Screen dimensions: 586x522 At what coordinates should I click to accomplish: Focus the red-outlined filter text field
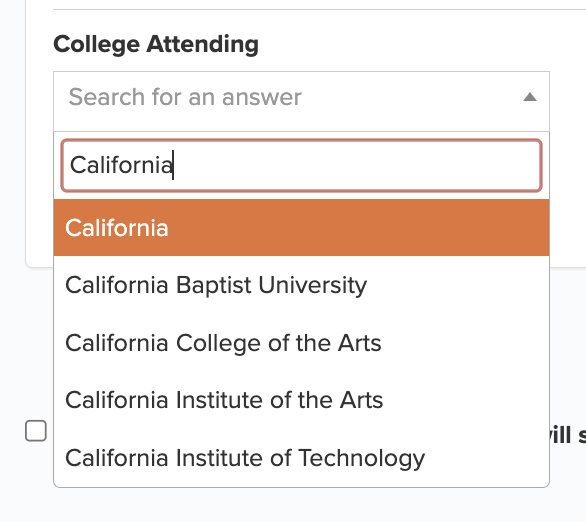coord(301,165)
